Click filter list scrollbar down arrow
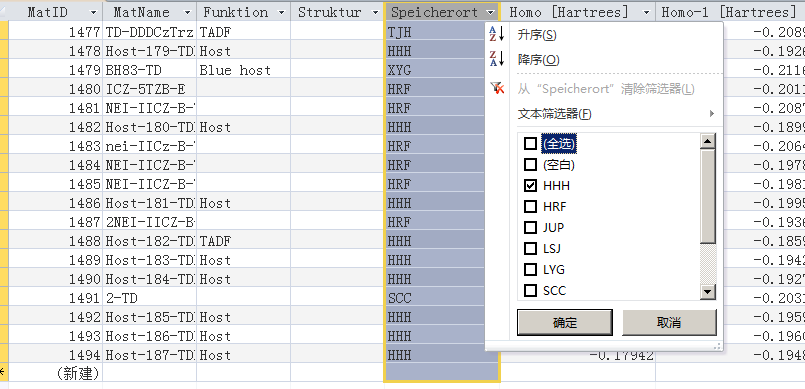Viewport: 805px width, 389px height. pyautogui.click(x=708, y=292)
